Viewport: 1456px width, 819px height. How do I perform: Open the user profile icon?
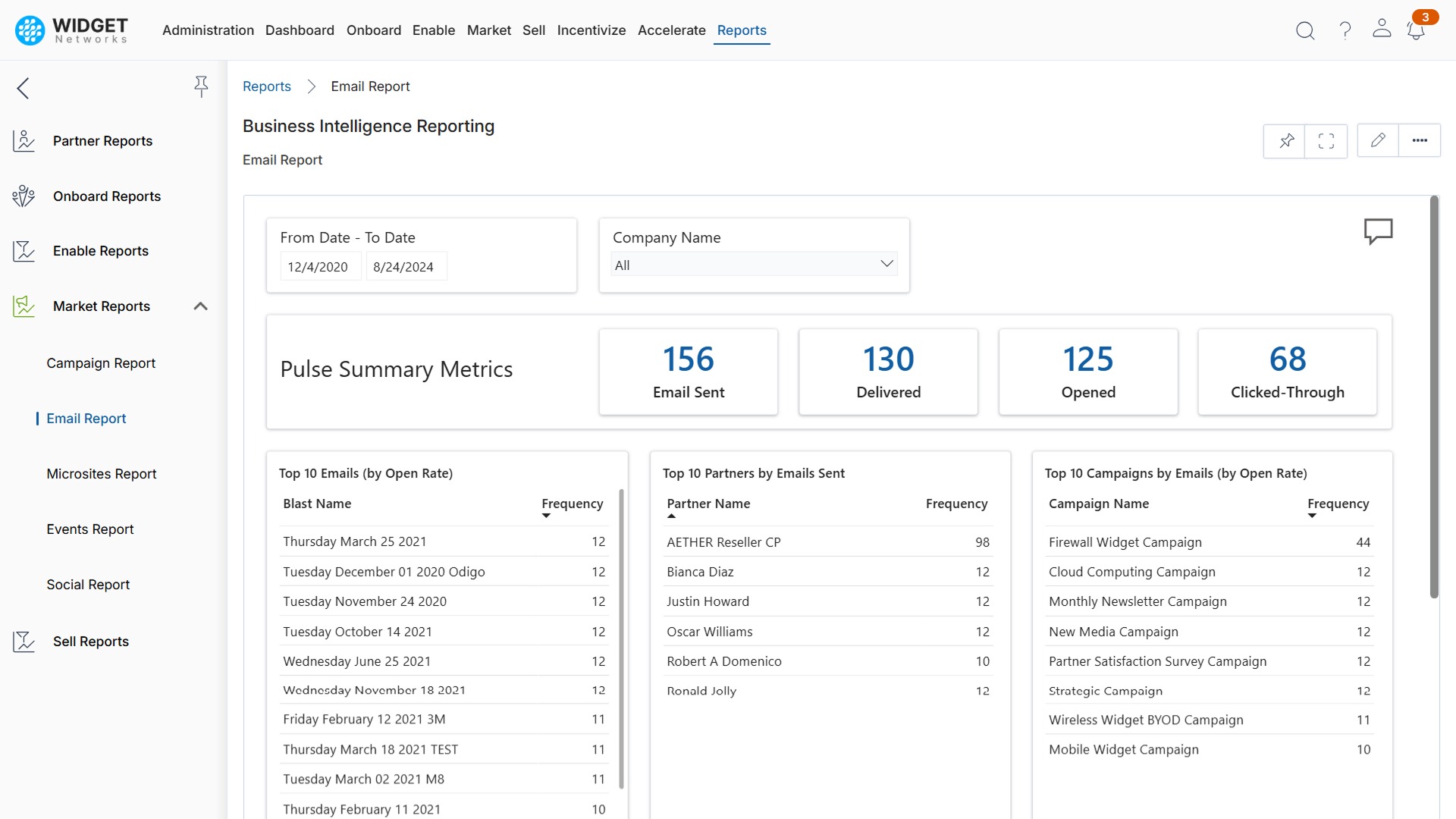[x=1382, y=30]
